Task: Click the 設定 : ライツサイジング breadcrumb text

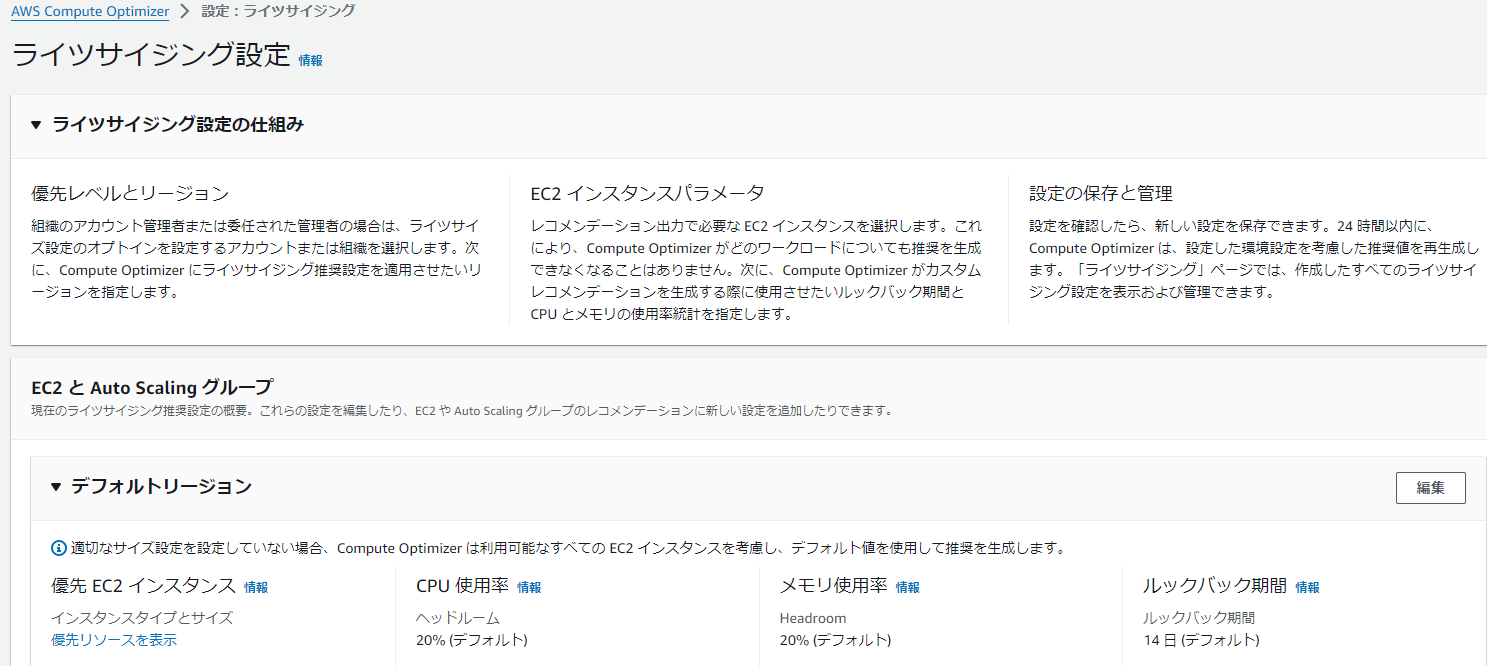Action: [278, 11]
